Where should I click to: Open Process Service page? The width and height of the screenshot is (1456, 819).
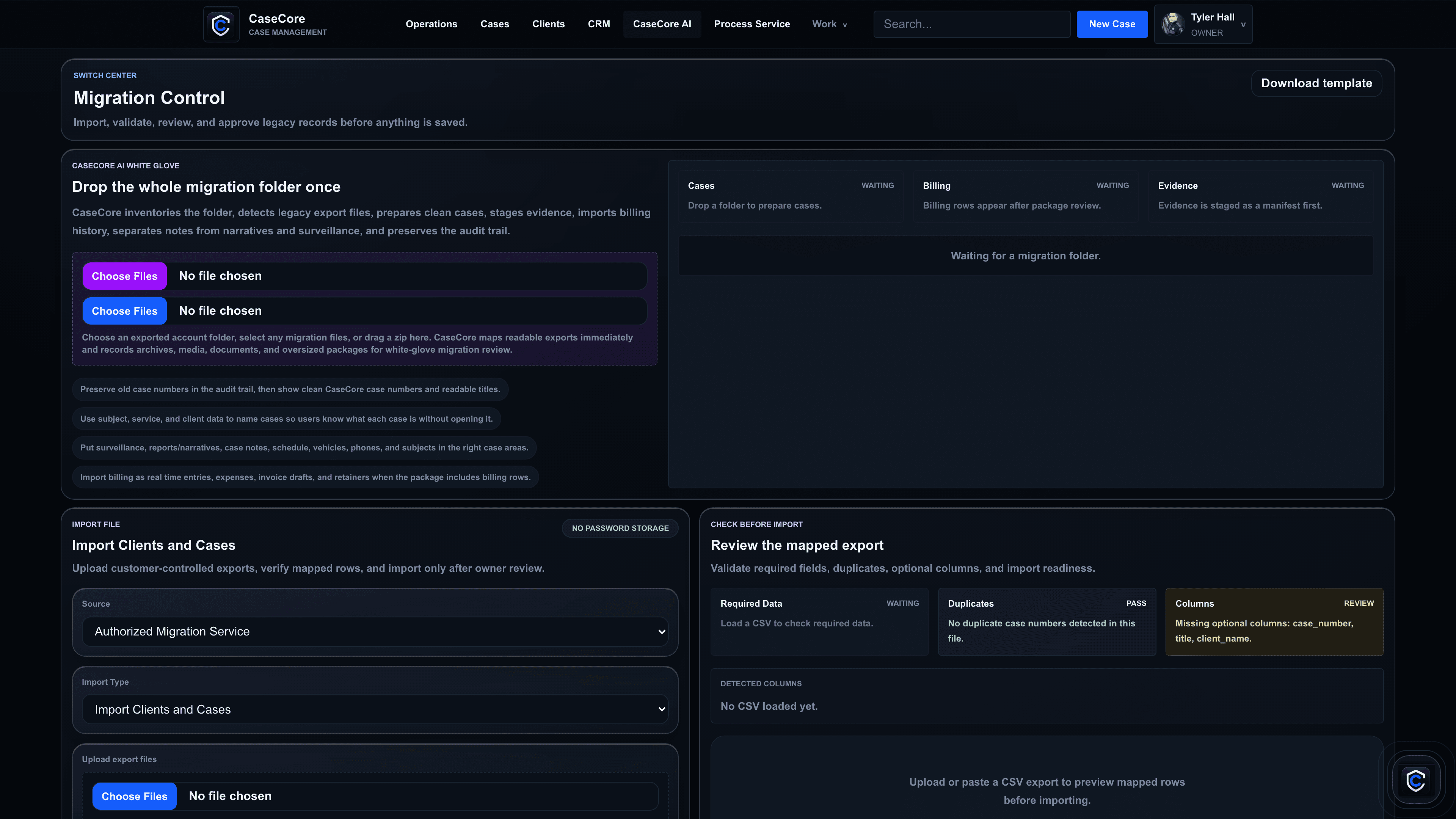(752, 24)
